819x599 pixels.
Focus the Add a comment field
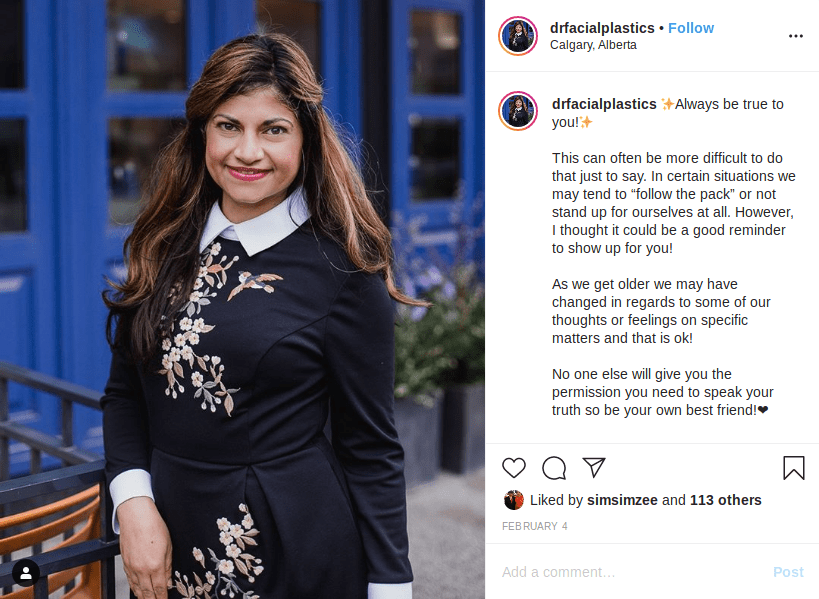coord(632,572)
